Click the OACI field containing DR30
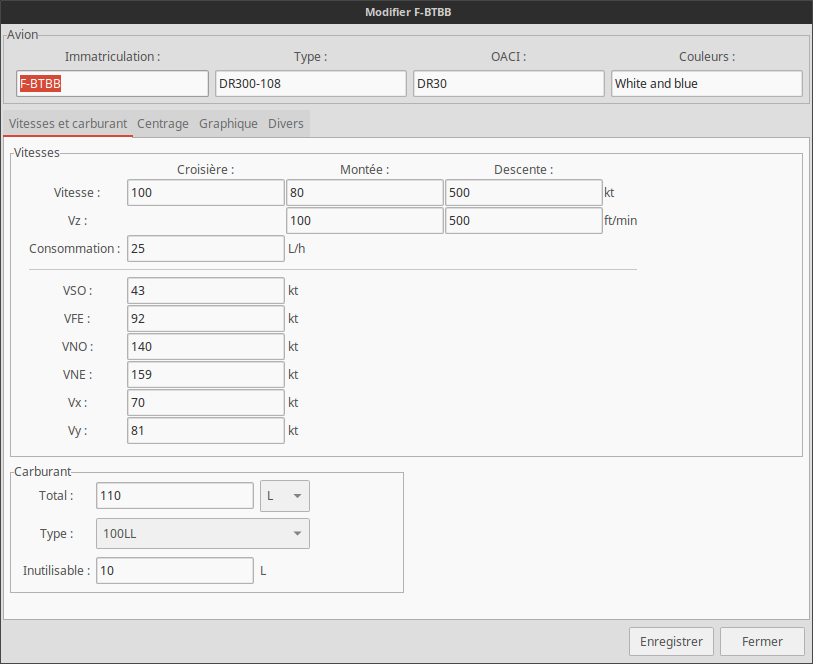 click(x=509, y=83)
